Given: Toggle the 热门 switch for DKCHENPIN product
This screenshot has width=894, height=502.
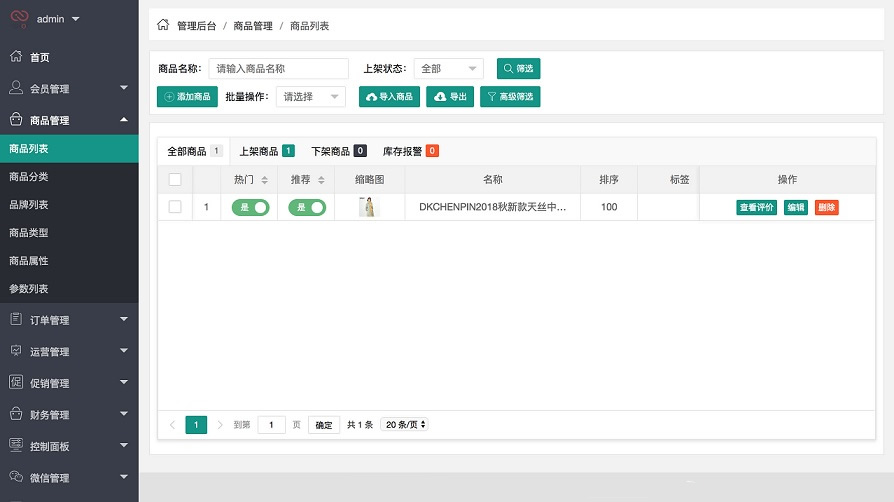Looking at the screenshot, I should (250, 207).
